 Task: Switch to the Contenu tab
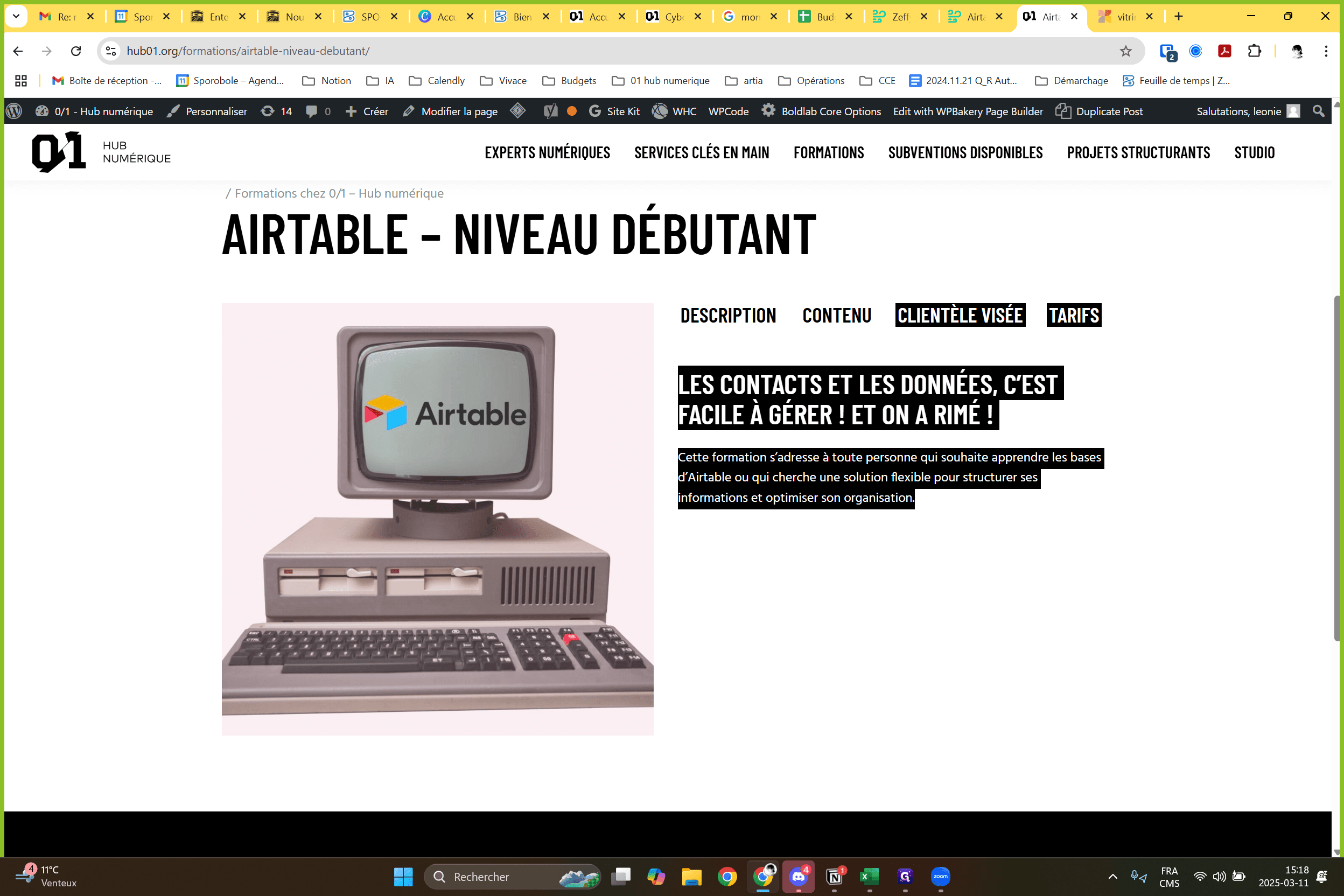[837, 316]
